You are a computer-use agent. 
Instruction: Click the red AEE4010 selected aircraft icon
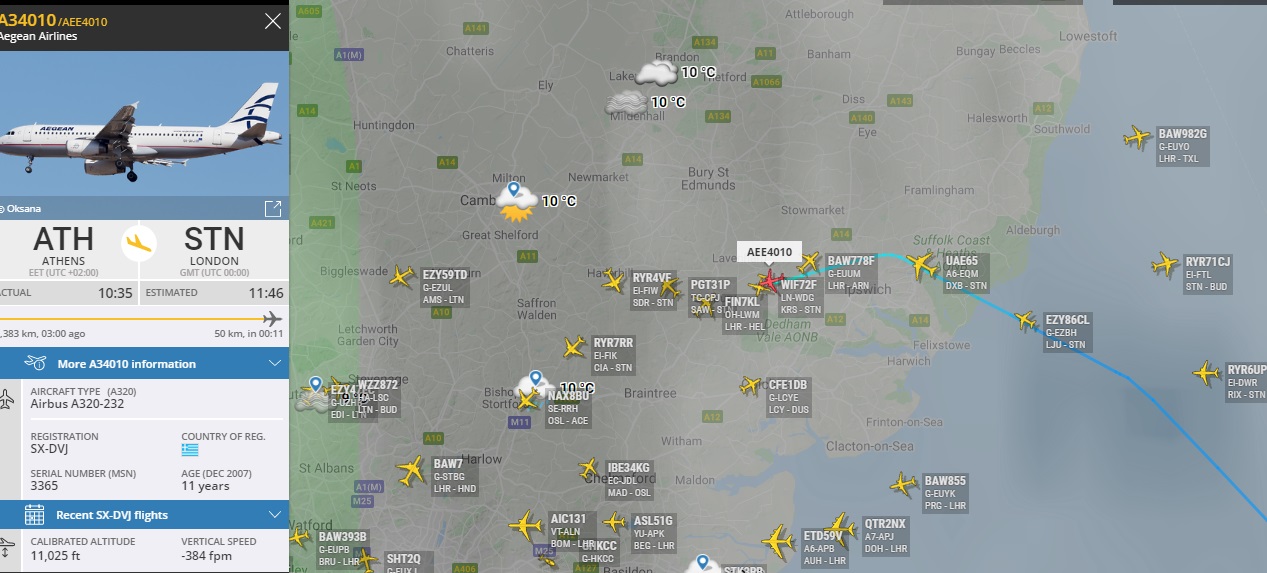coord(769,279)
